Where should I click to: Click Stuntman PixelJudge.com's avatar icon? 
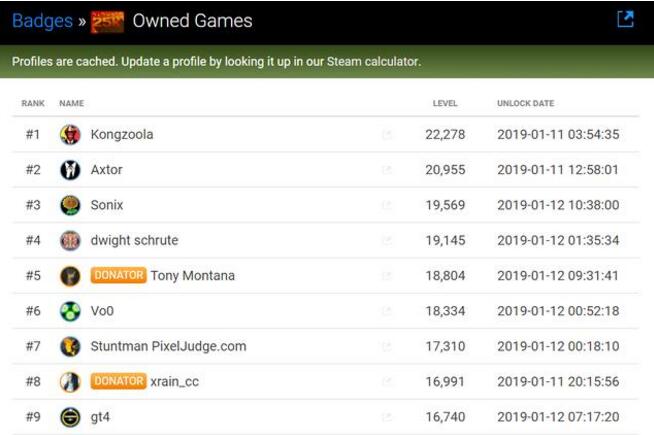[x=70, y=347]
